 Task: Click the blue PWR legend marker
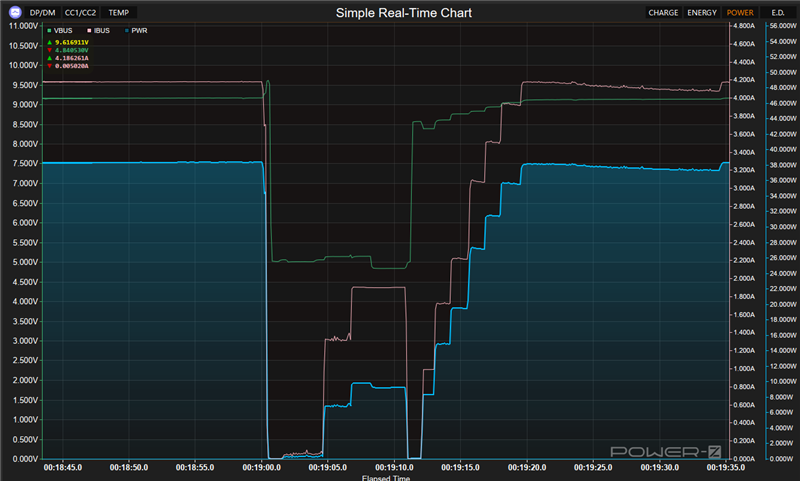coord(126,31)
